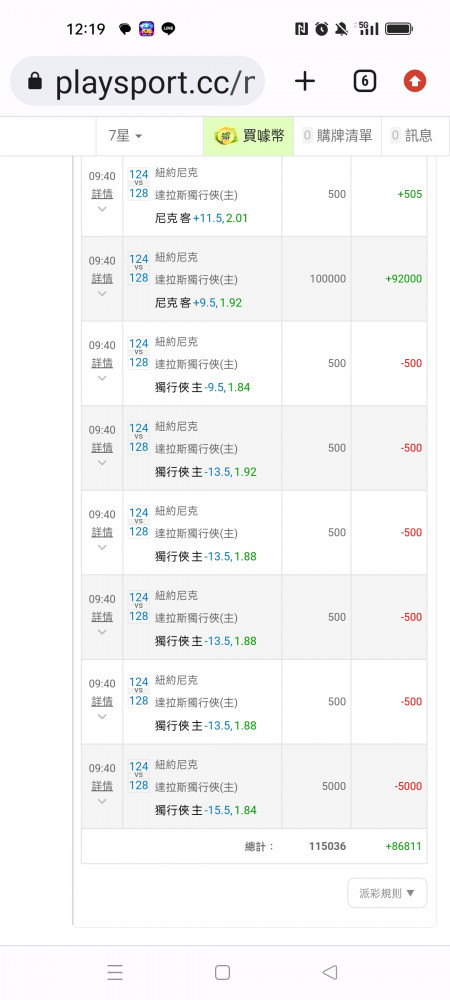Image resolution: width=450 pixels, height=1000 pixels.
Task: Open the 訊息 tab
Action: point(411,135)
